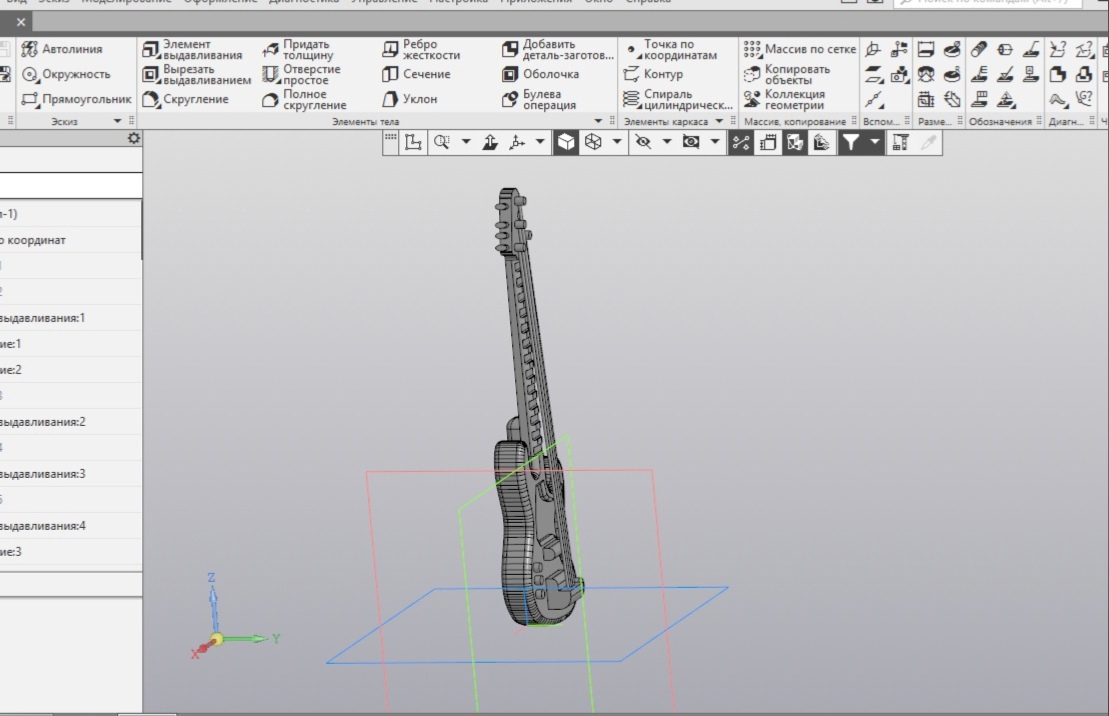This screenshot has width=1109, height=716.
Task: Open the display mode dropdown arrow
Action: tap(617, 143)
